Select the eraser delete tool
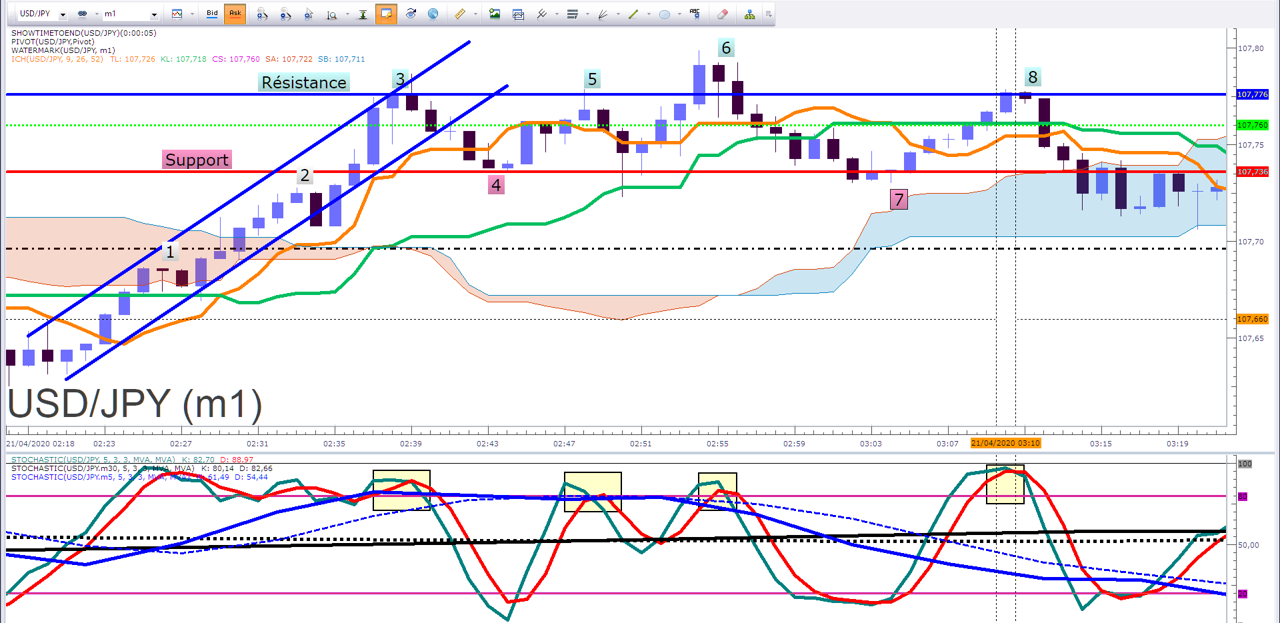Viewport: 1280px width, 623px height. [723, 14]
